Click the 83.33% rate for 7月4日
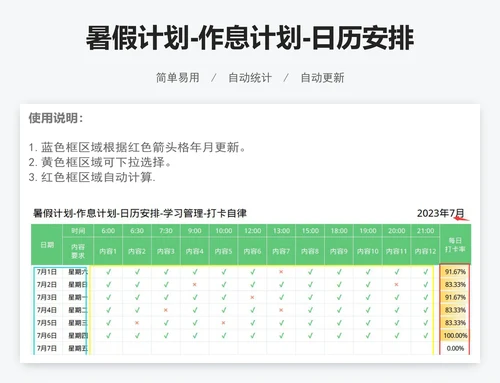The image size is (500, 383). pyautogui.click(x=455, y=310)
